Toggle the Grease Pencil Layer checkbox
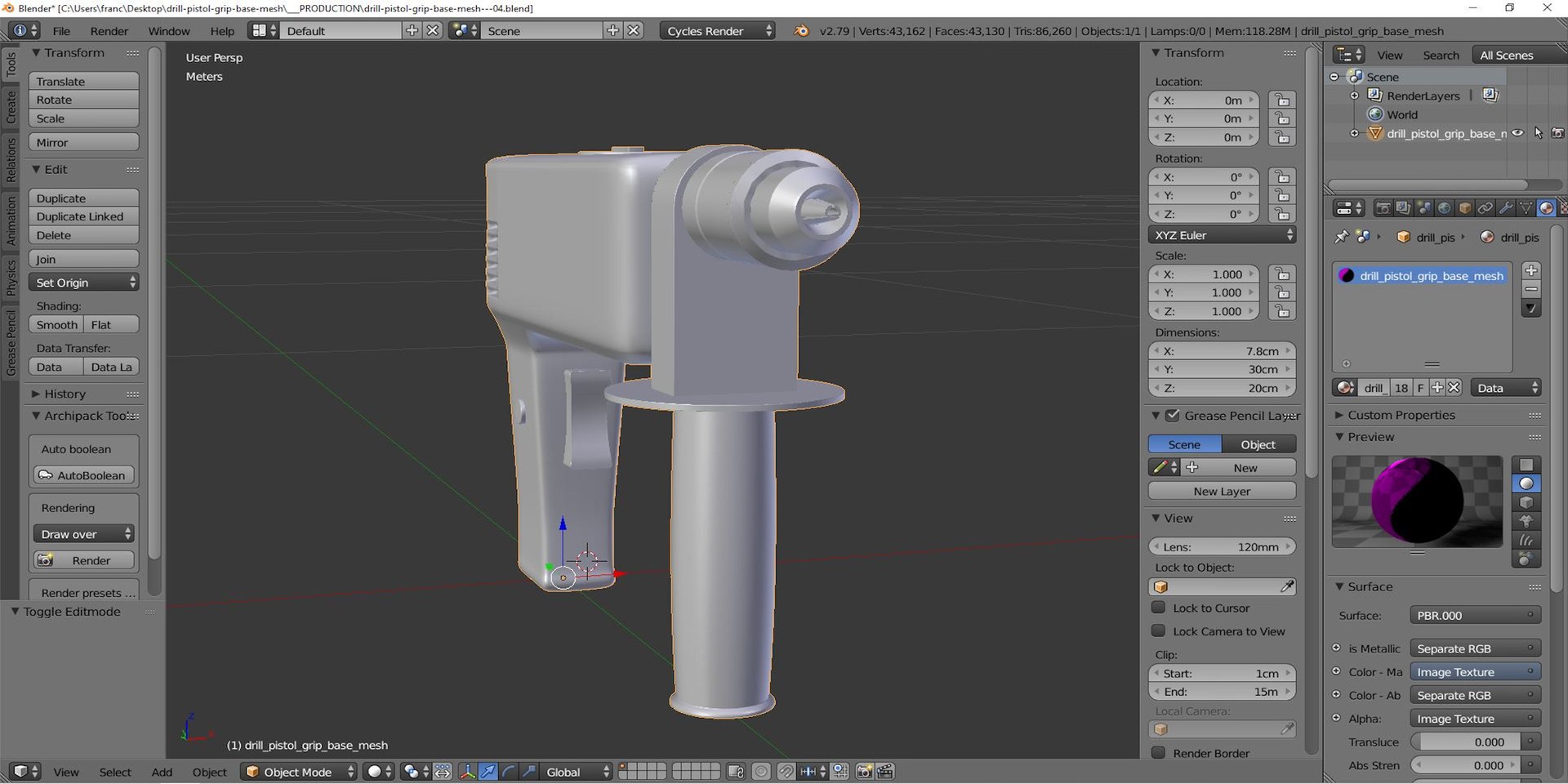Viewport: 1568px width, 784px height. 1173,416
